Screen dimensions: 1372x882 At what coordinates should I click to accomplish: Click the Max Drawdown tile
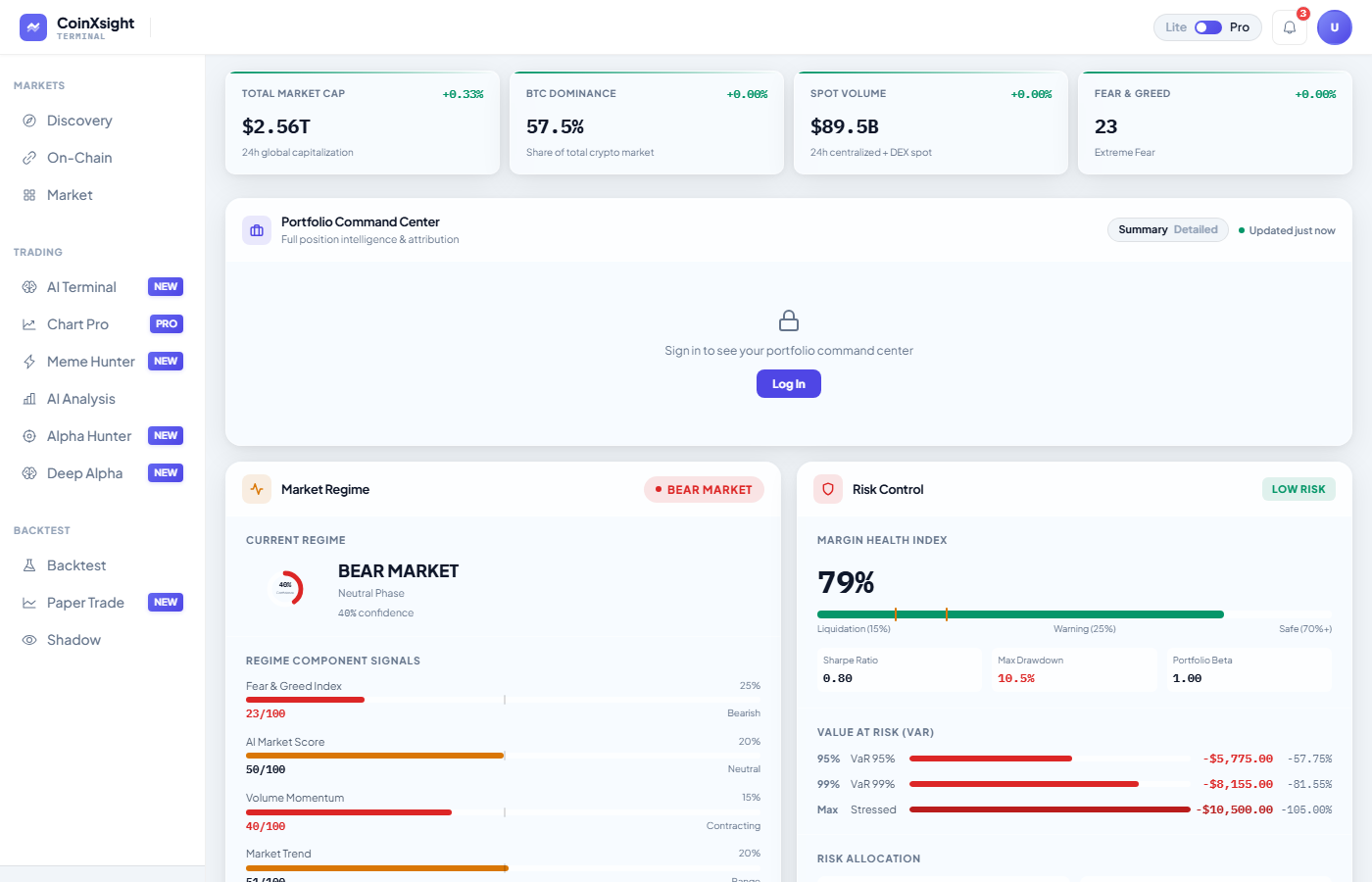[1074, 669]
